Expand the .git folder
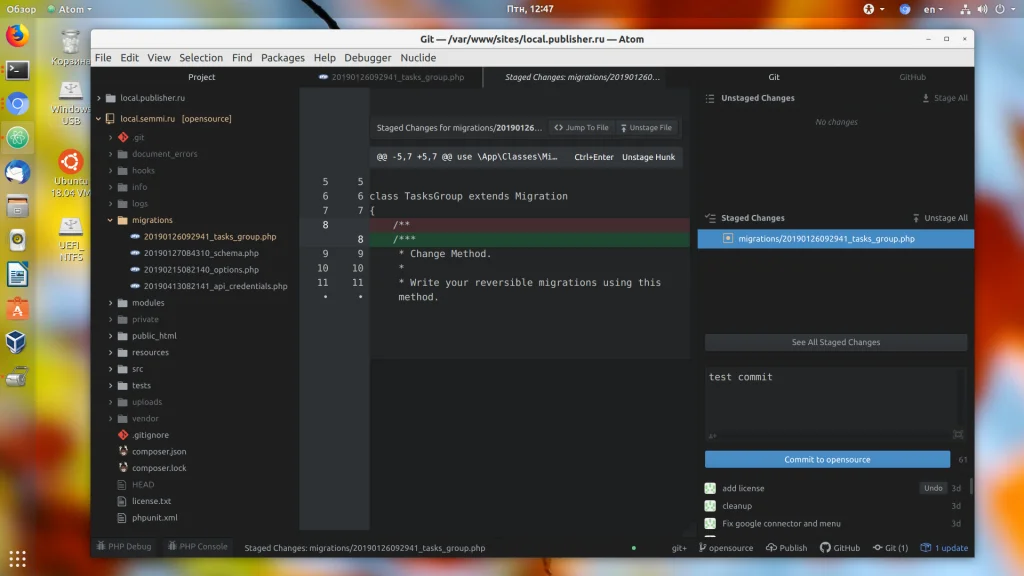Image resolution: width=1024 pixels, height=576 pixels. point(110,137)
